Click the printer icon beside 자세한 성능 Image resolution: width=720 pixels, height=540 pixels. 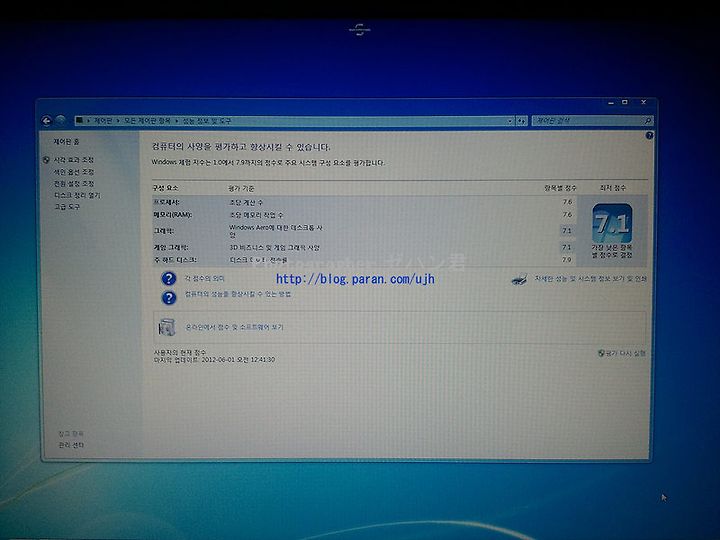tap(519, 279)
